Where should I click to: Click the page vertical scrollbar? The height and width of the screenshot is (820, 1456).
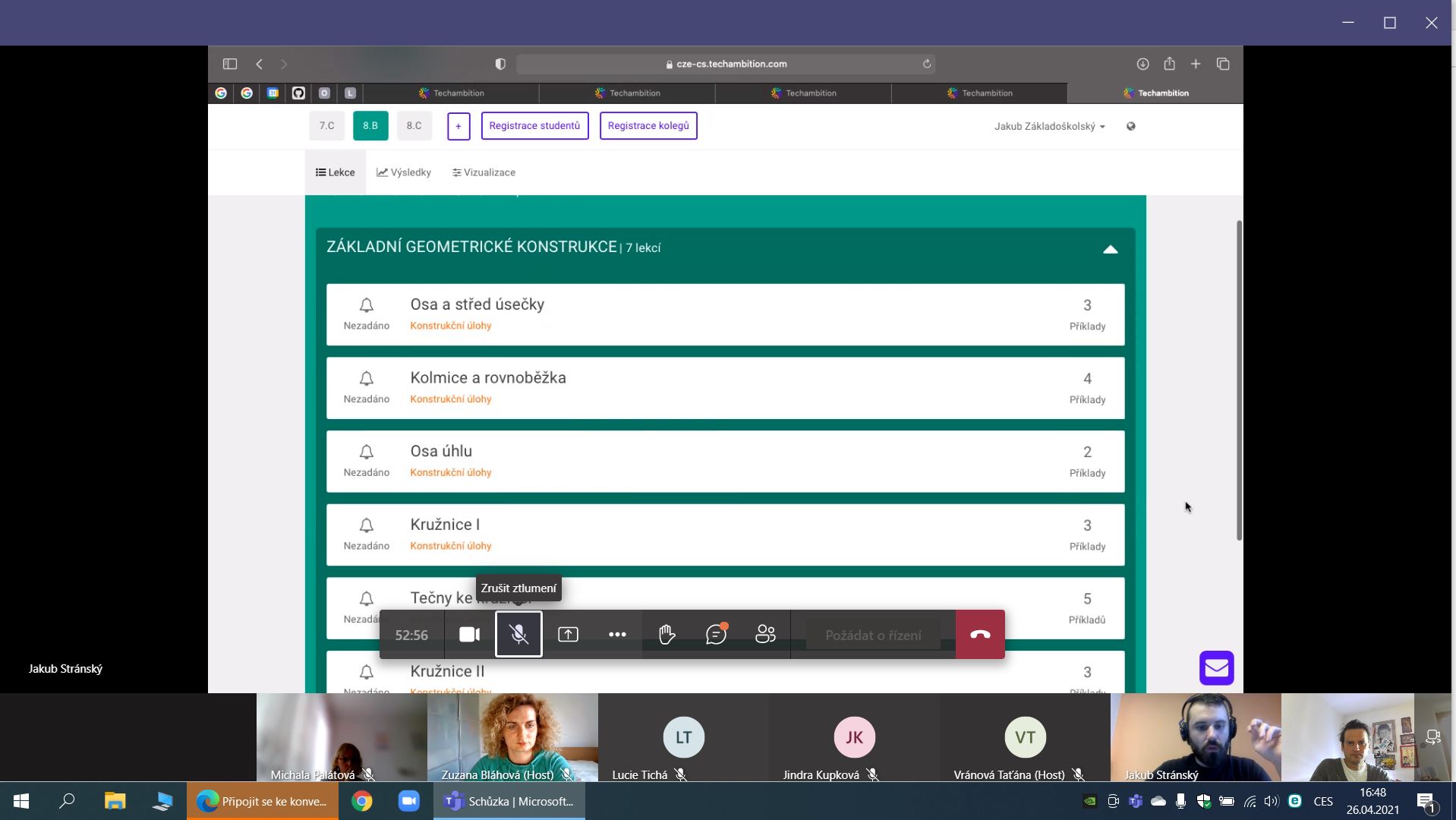click(1239, 380)
